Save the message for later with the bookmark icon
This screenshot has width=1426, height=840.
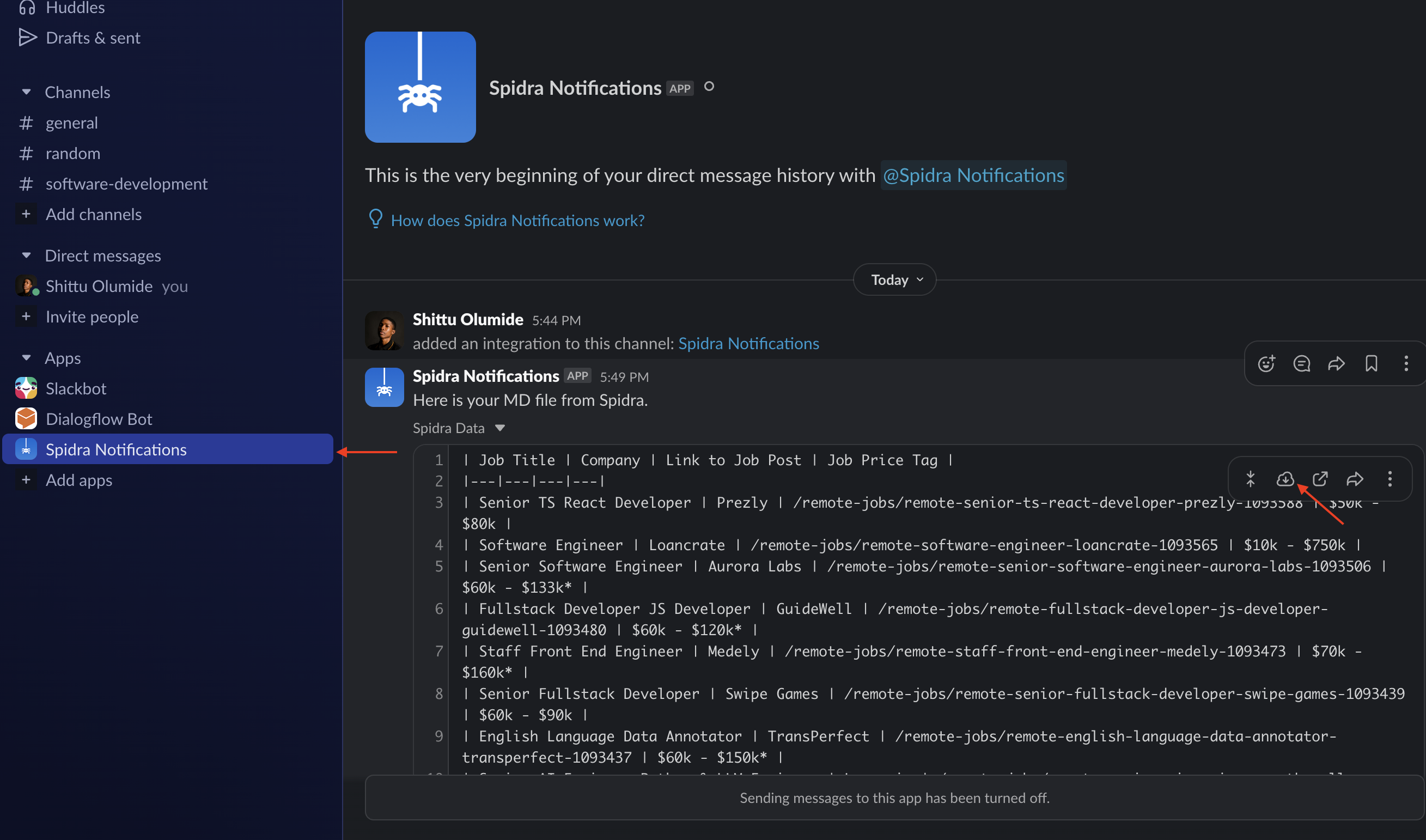1372,364
